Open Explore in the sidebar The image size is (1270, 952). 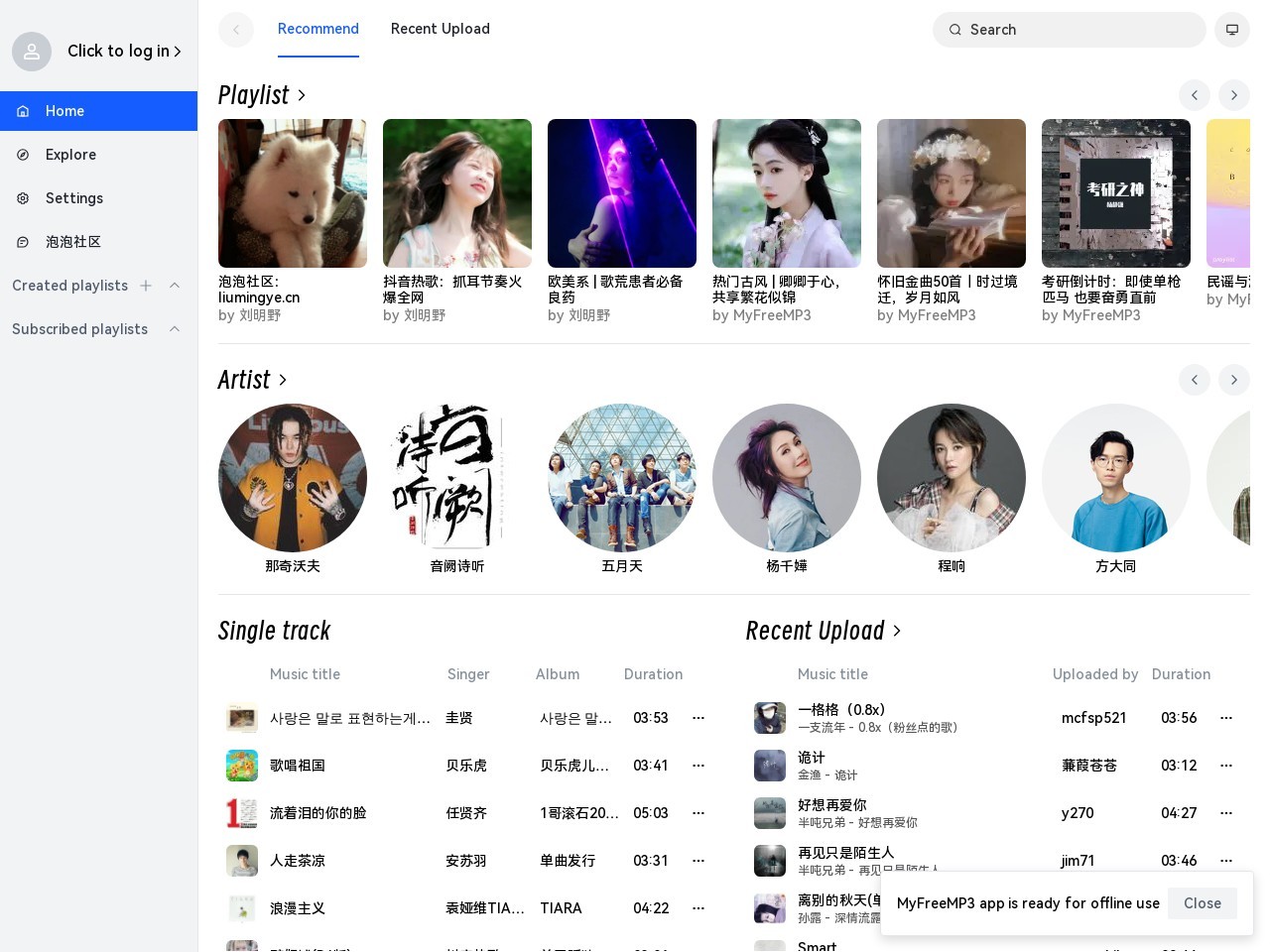[70, 155]
